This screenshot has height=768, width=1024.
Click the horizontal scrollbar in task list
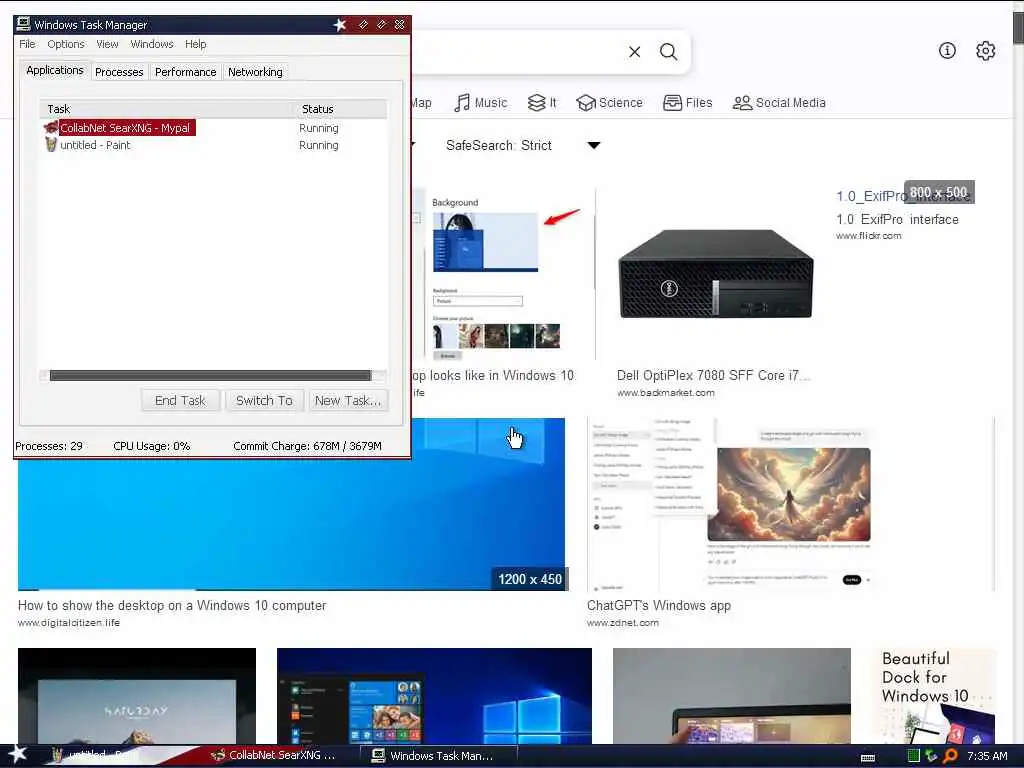(x=210, y=376)
